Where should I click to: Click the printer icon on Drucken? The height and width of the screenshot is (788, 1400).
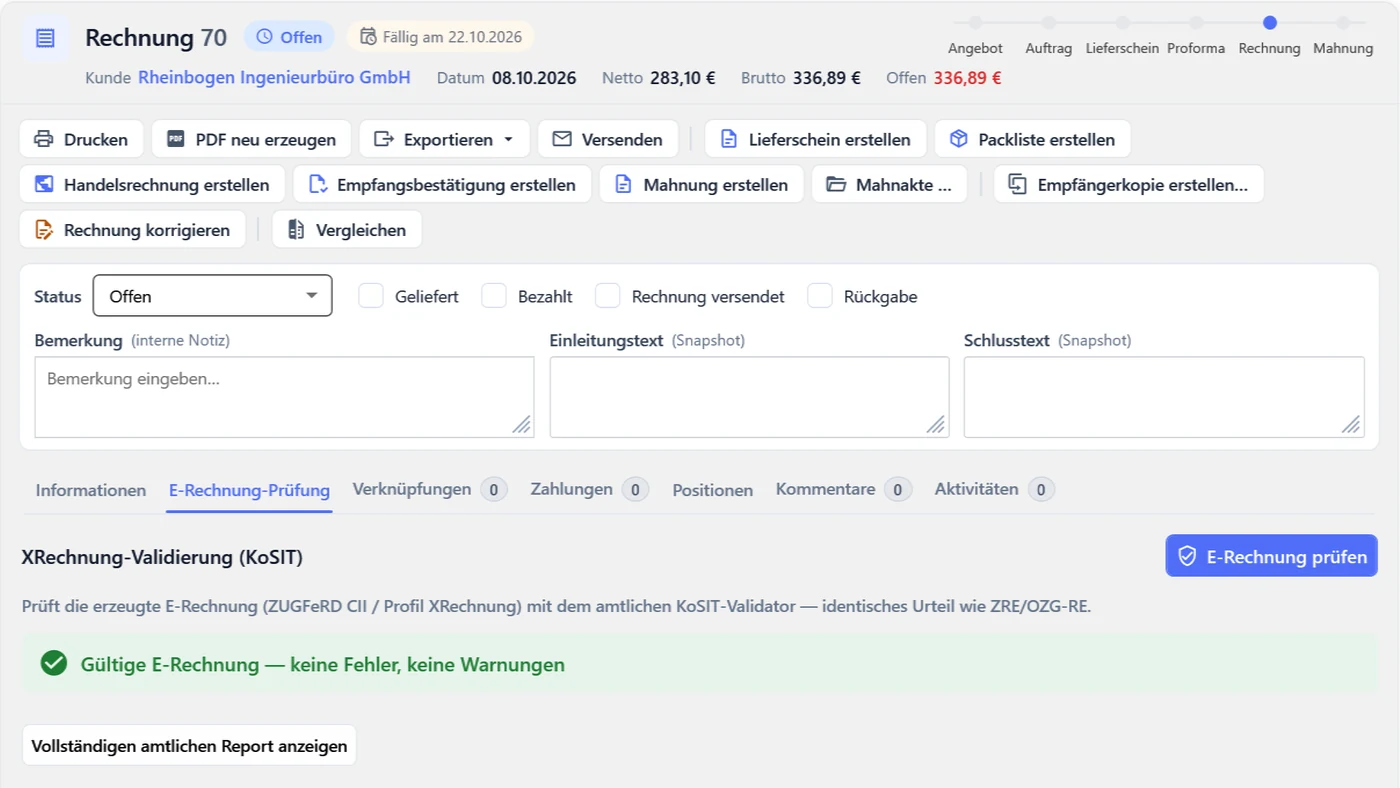43,139
